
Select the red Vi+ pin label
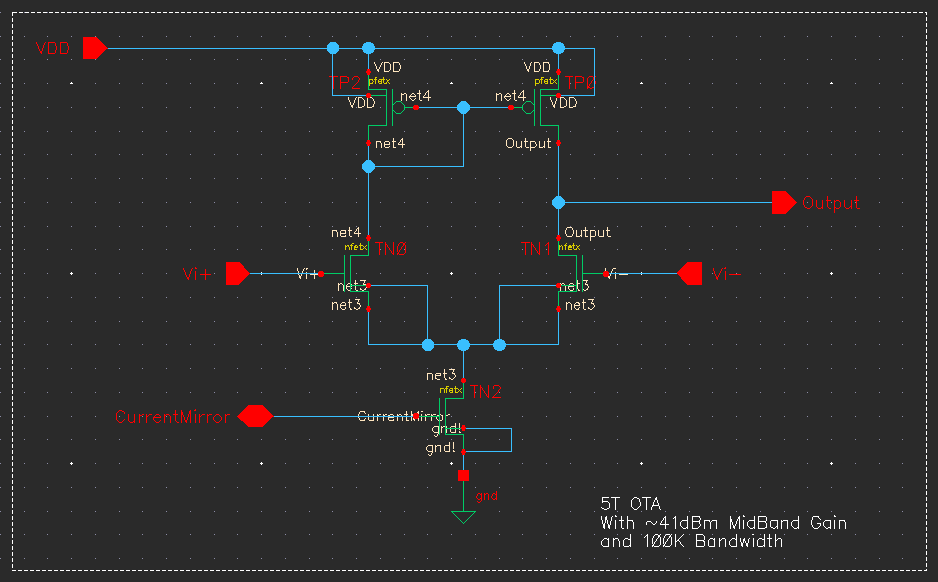(x=197, y=274)
